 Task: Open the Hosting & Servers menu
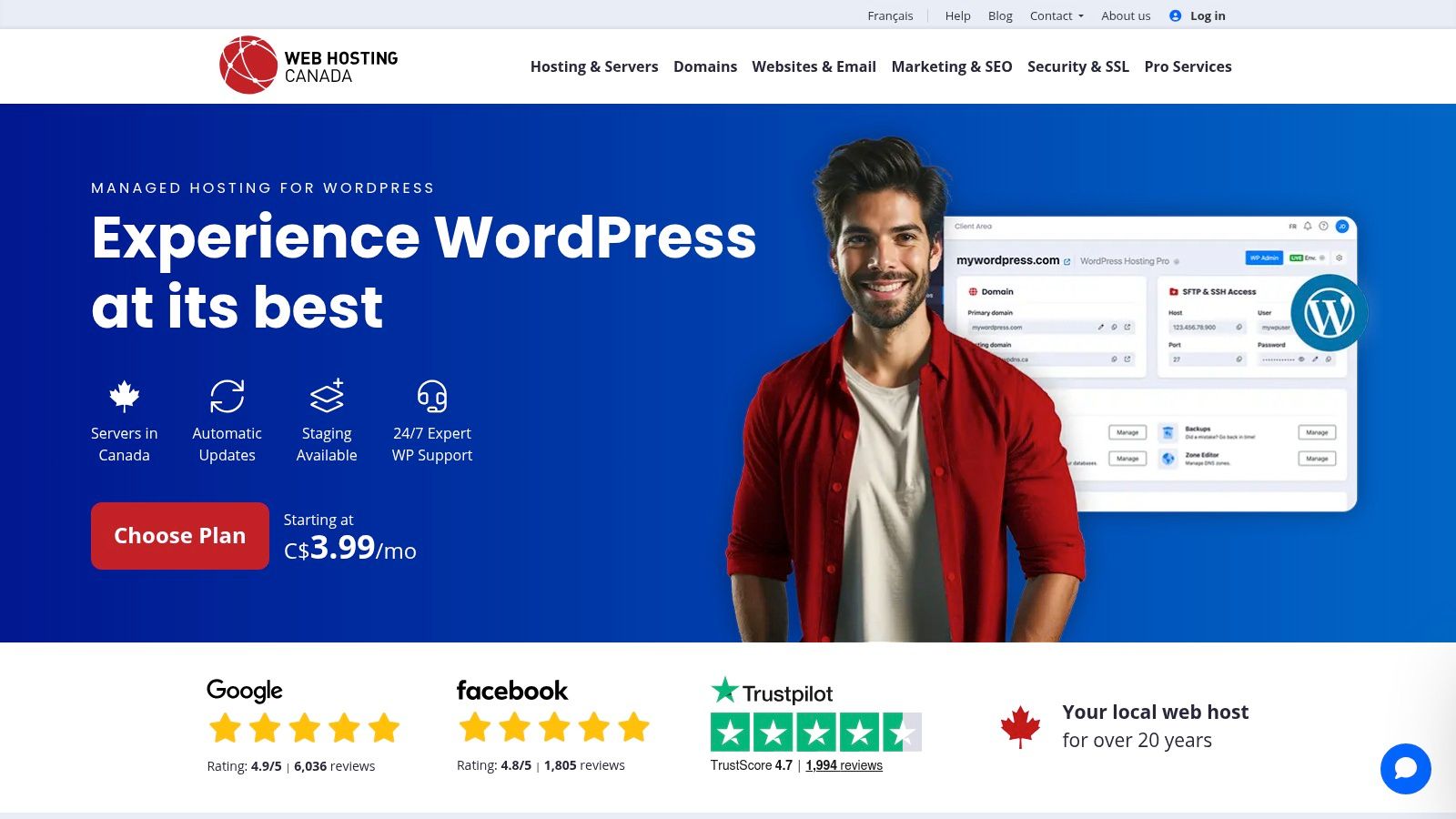click(595, 66)
